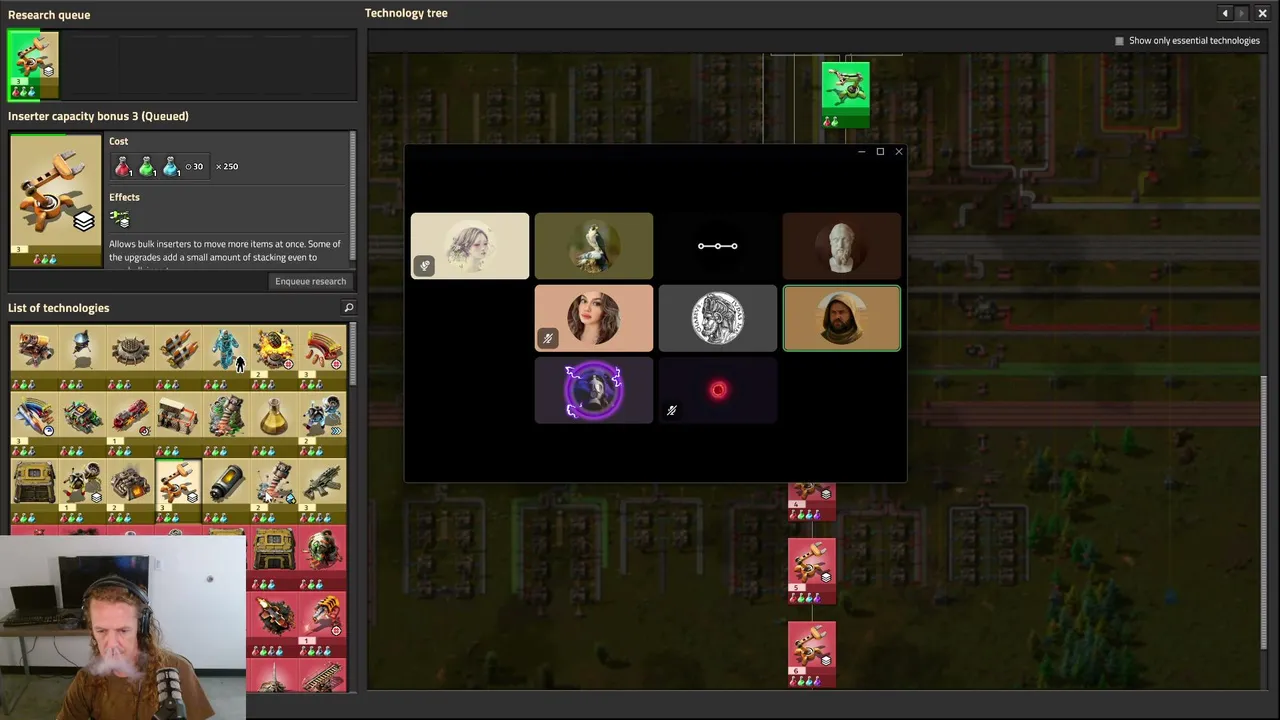Click the purple gas mask avatar tile
1280x720 pixels.
(x=594, y=390)
